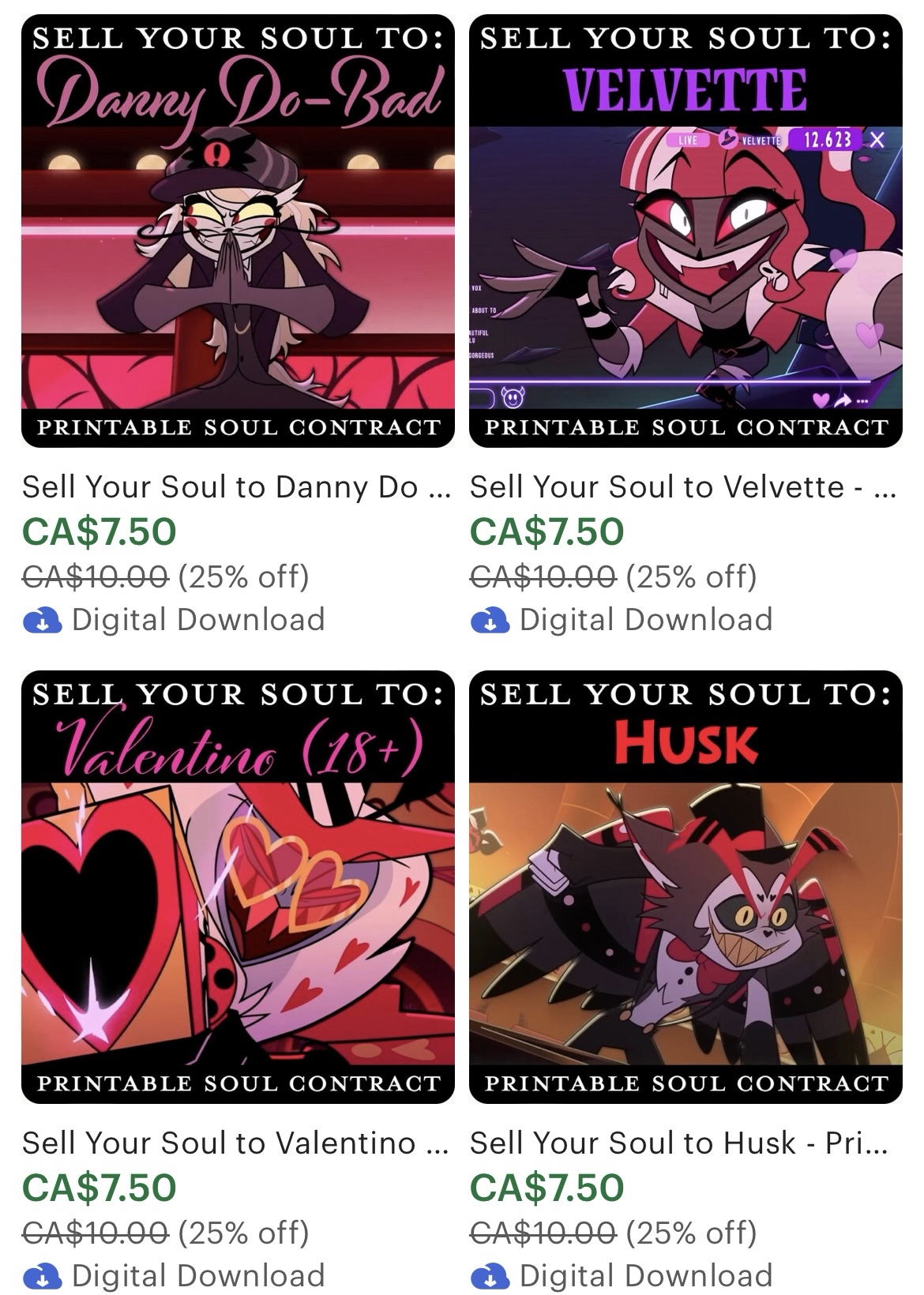Click the share arrow icon in Velvette image
This screenshot has height=1295, width=924.
click(842, 402)
